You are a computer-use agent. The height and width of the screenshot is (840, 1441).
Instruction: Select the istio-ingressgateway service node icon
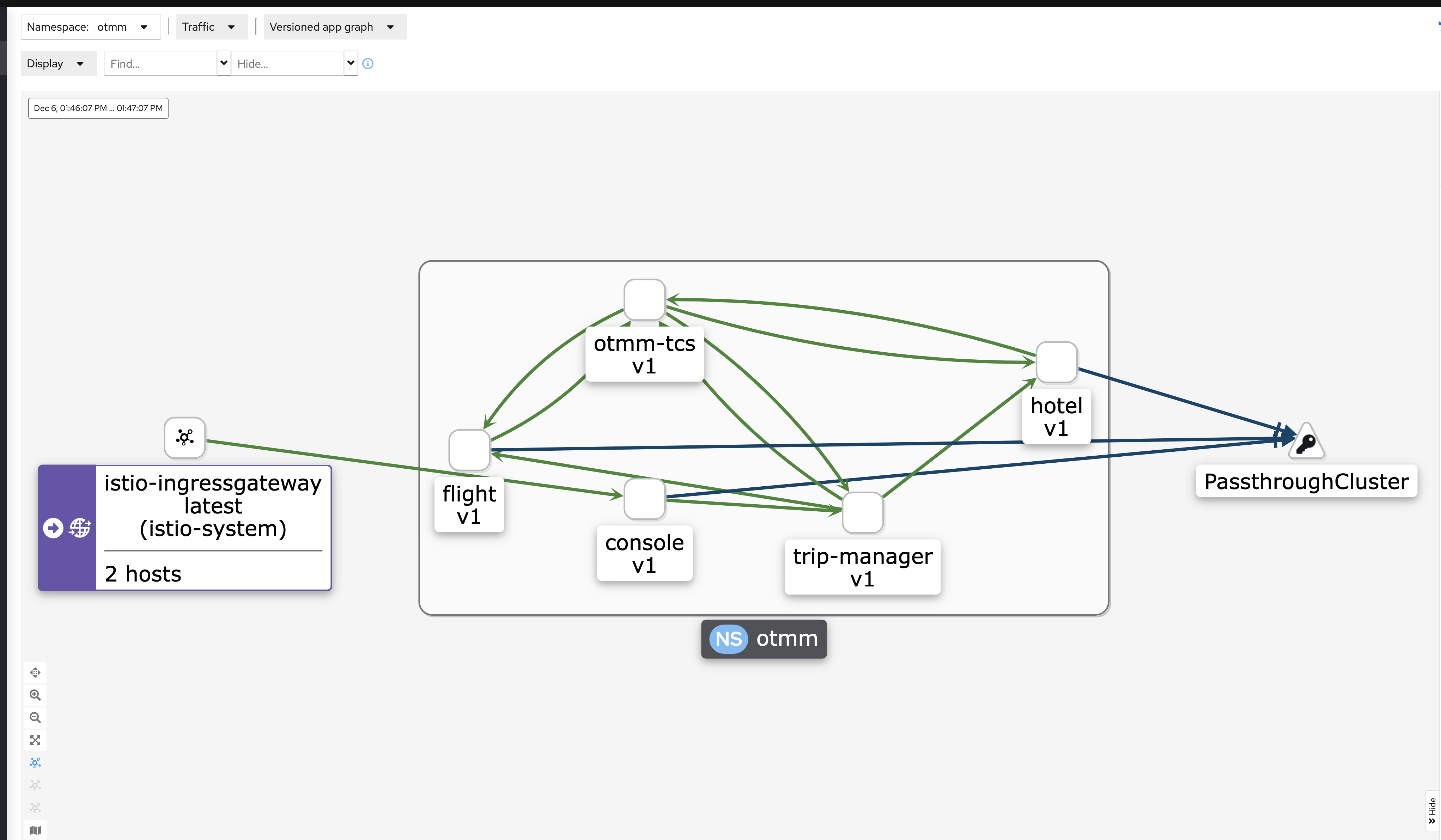click(185, 437)
